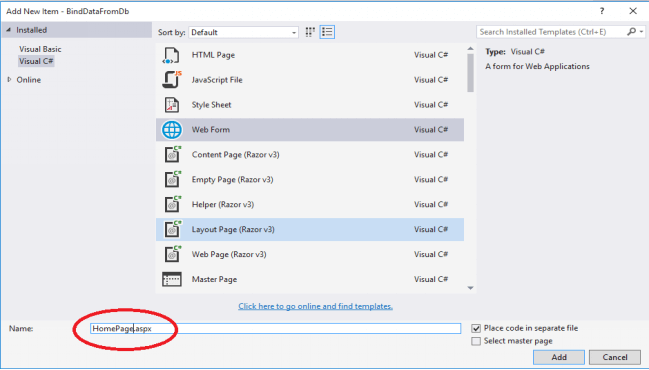
Task: Switch to small icons list view
Action: click(327, 32)
